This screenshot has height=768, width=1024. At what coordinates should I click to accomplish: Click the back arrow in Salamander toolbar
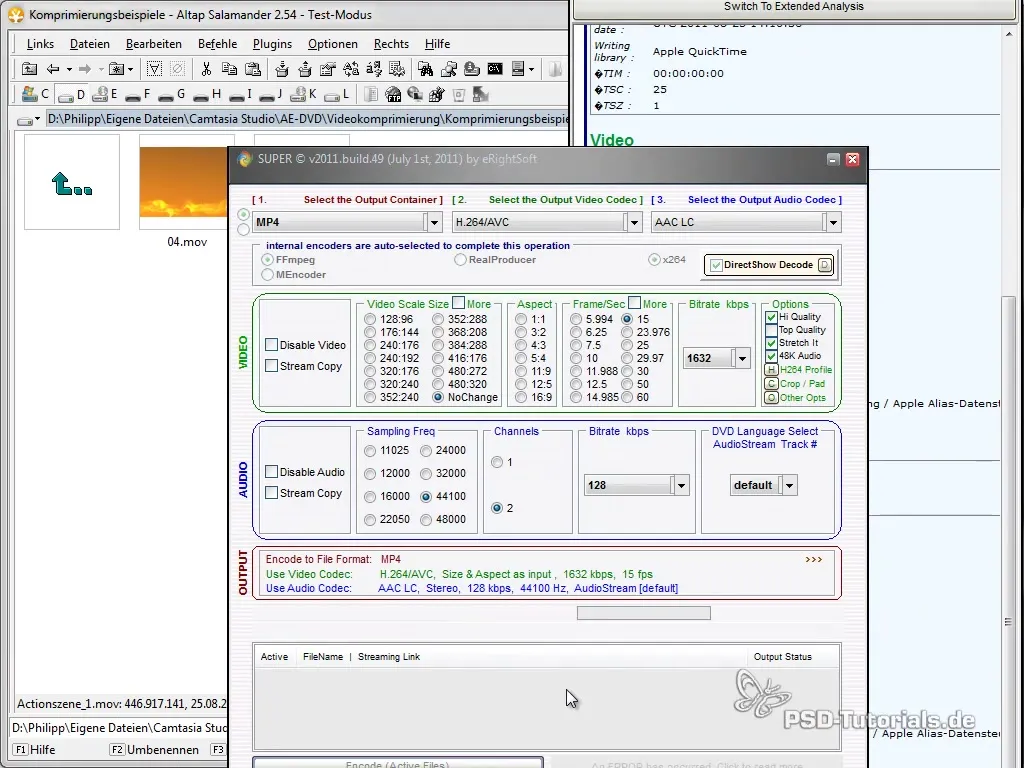tap(53, 69)
